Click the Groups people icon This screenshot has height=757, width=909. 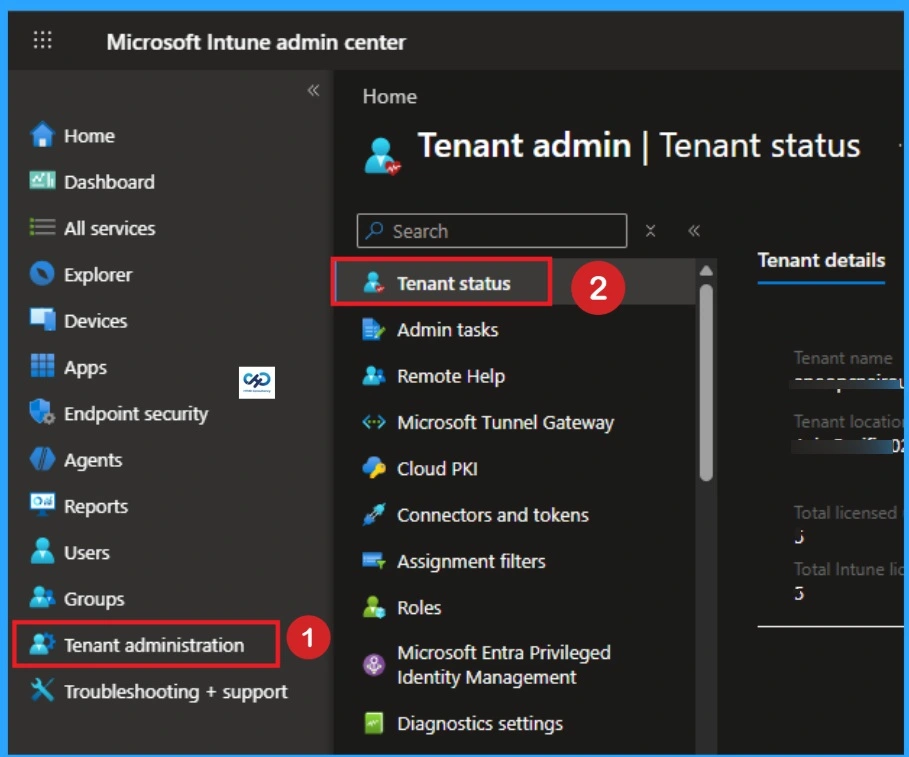click(x=42, y=597)
